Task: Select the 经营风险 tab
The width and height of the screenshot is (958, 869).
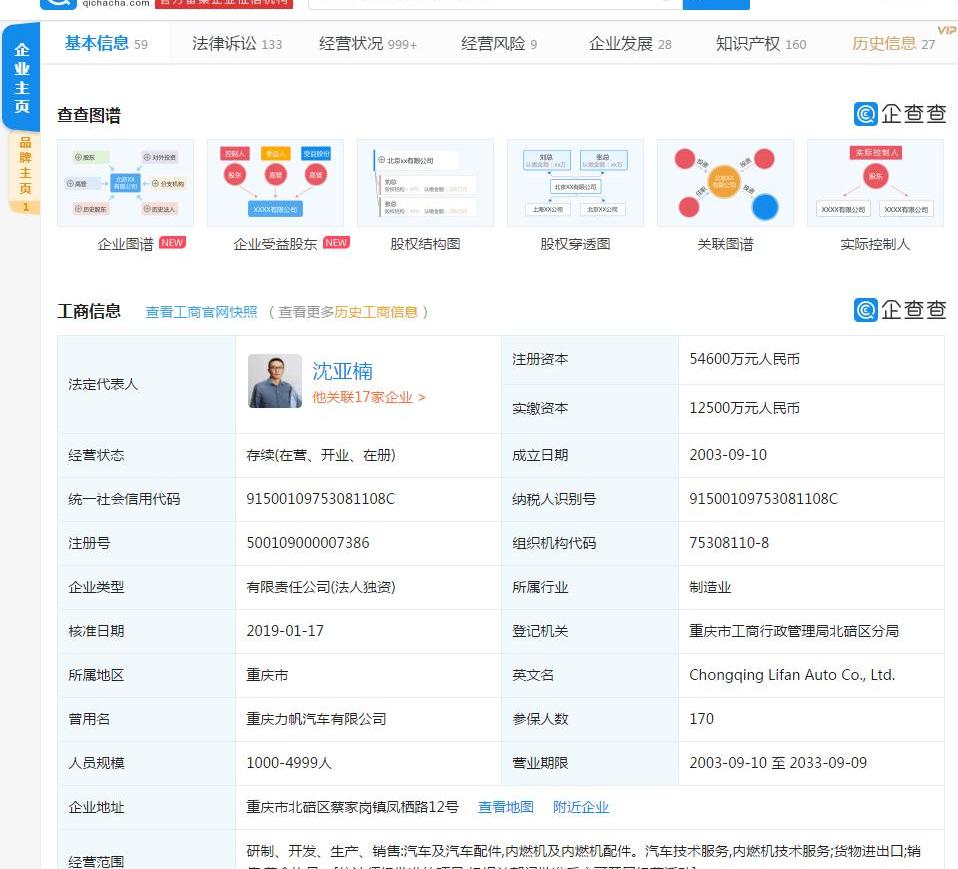Action: click(x=499, y=43)
